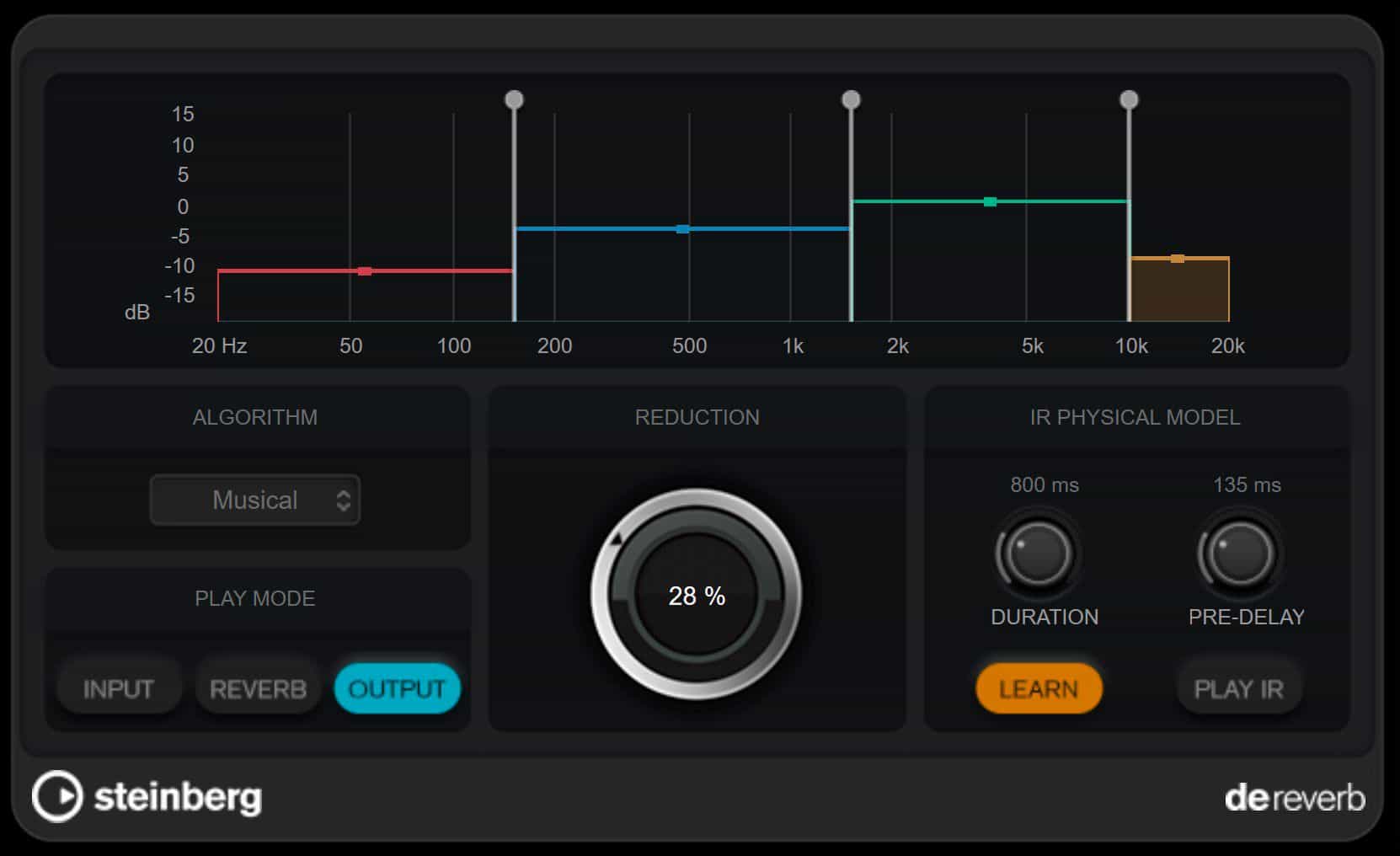Click the leftmost crossover frequency pin

[513, 99]
